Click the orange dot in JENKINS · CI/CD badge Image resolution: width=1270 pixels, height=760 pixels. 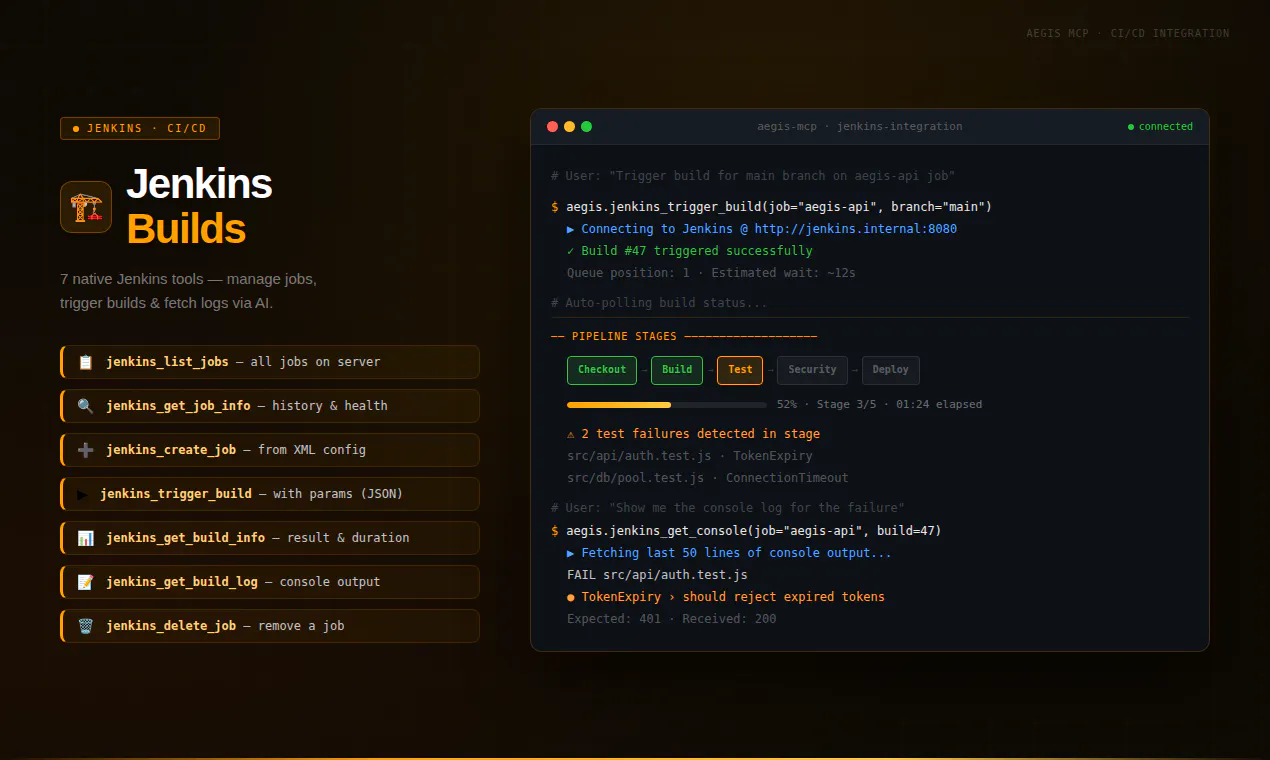point(76,129)
